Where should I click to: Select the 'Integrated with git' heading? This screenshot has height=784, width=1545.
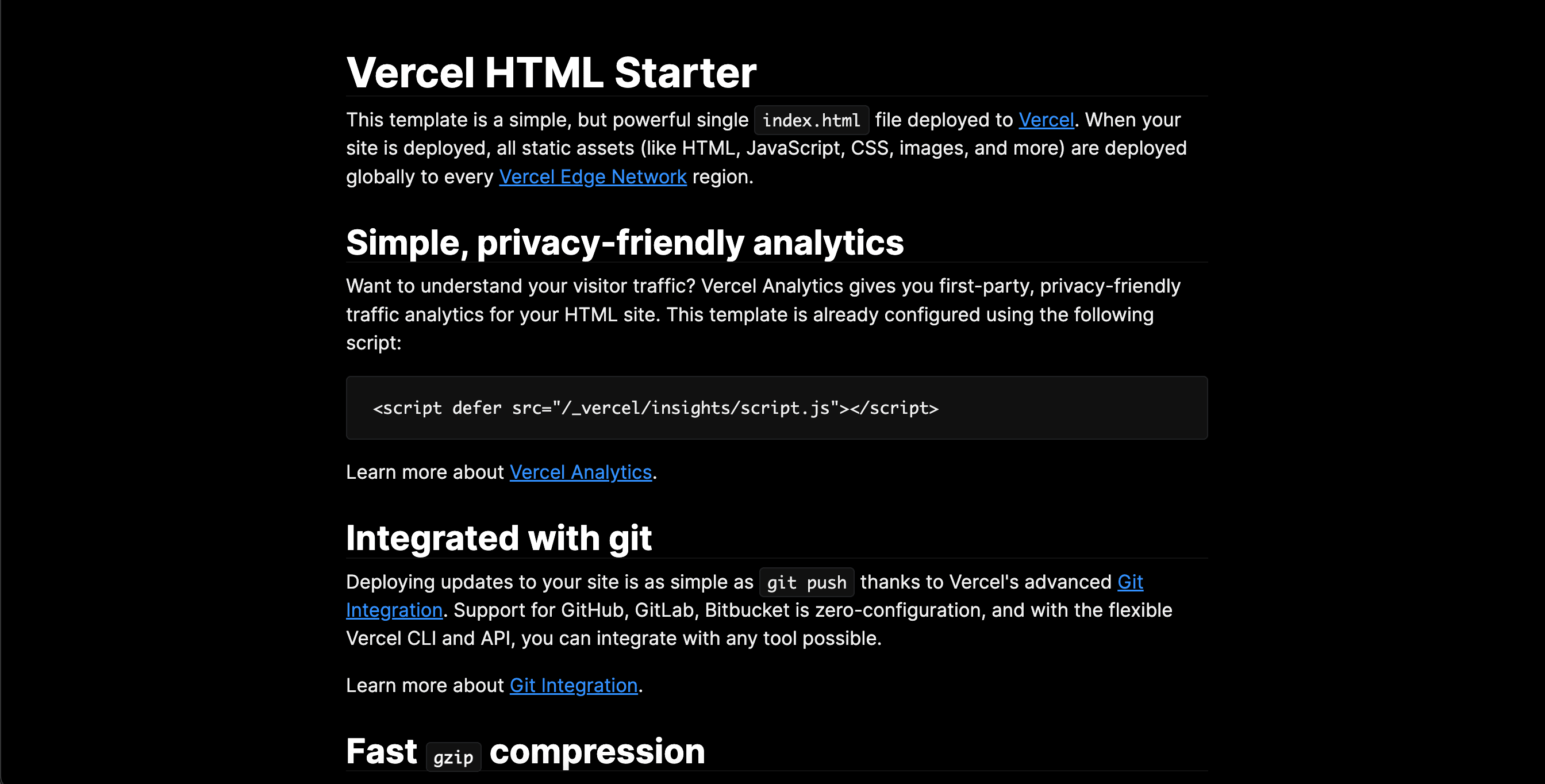click(x=498, y=538)
